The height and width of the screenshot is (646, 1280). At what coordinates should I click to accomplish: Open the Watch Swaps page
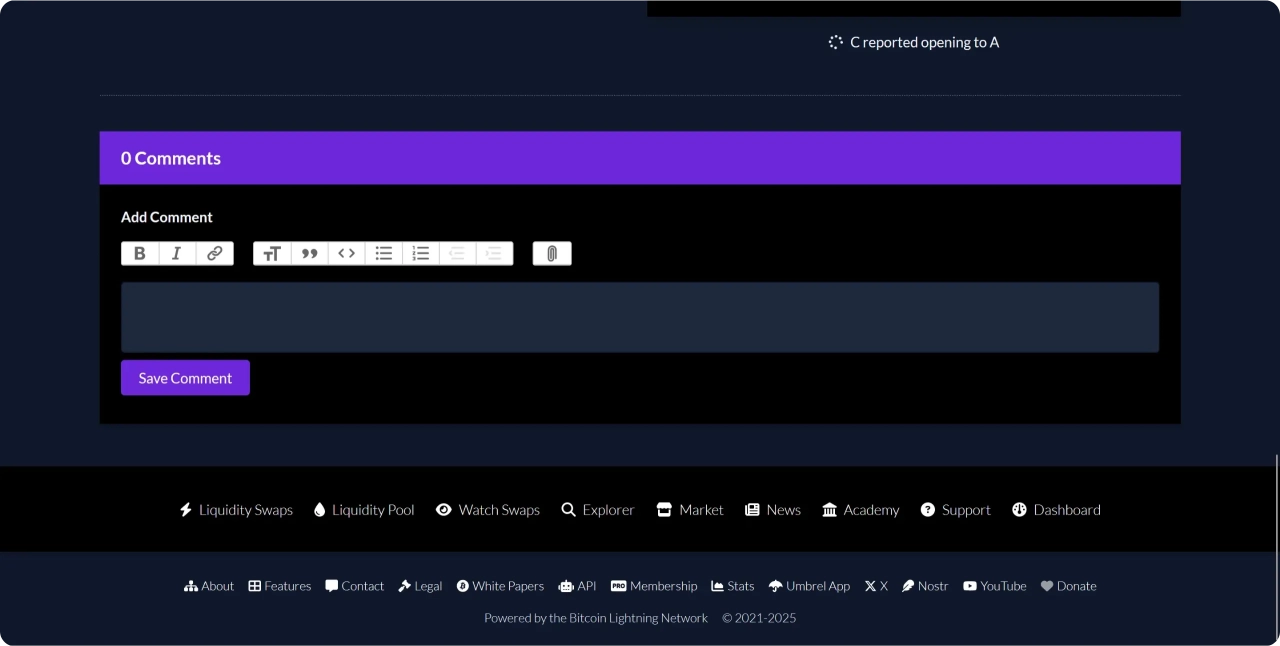pos(488,510)
